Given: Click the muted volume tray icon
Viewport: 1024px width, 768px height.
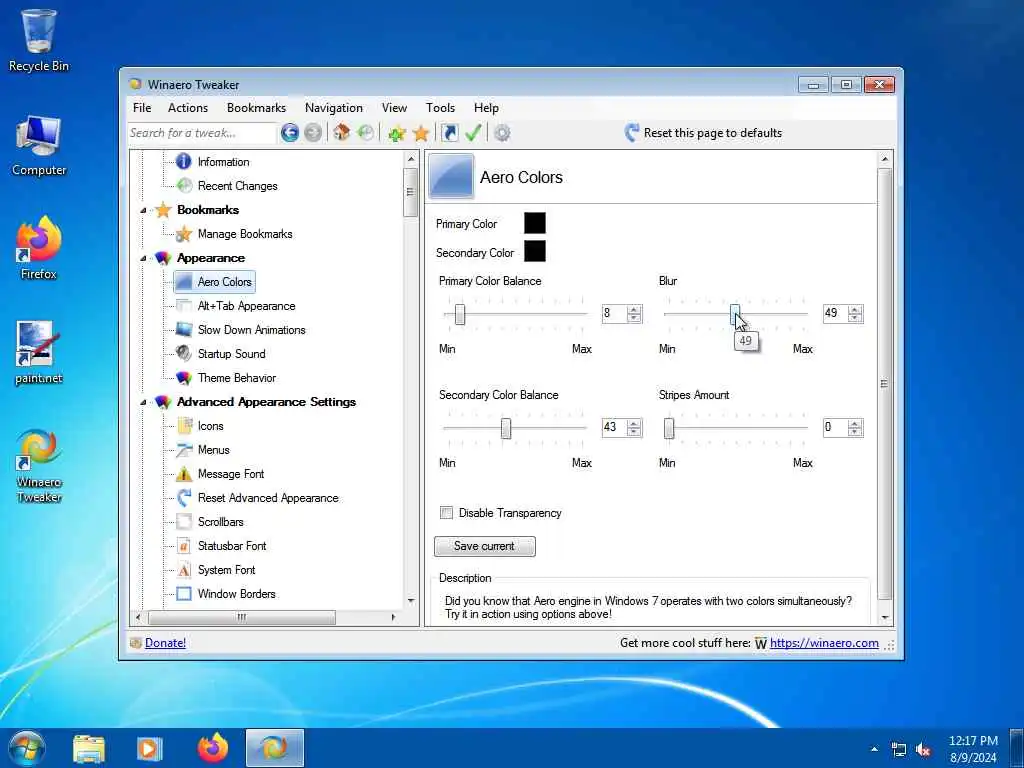Looking at the screenshot, I should pos(923,750).
